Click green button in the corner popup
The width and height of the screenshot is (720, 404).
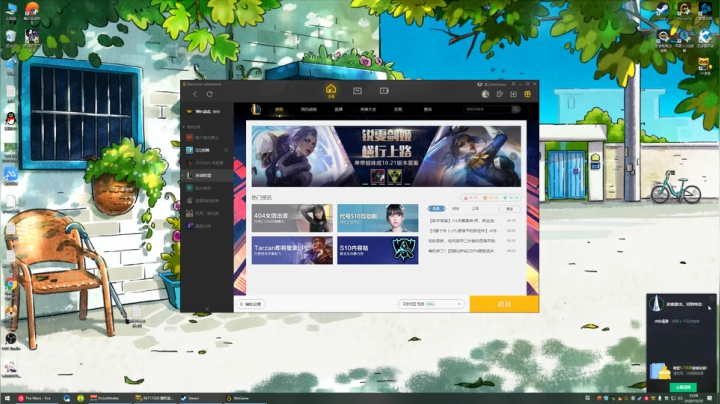(683, 387)
